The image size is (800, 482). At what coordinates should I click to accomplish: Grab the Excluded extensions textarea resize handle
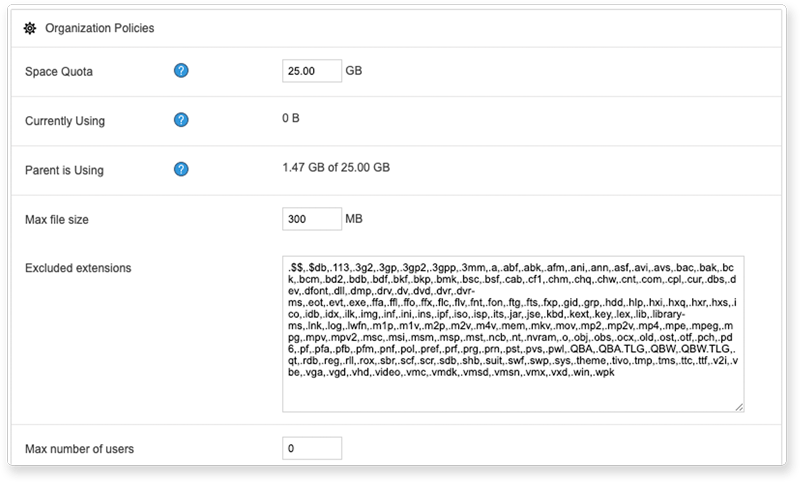pos(738,406)
